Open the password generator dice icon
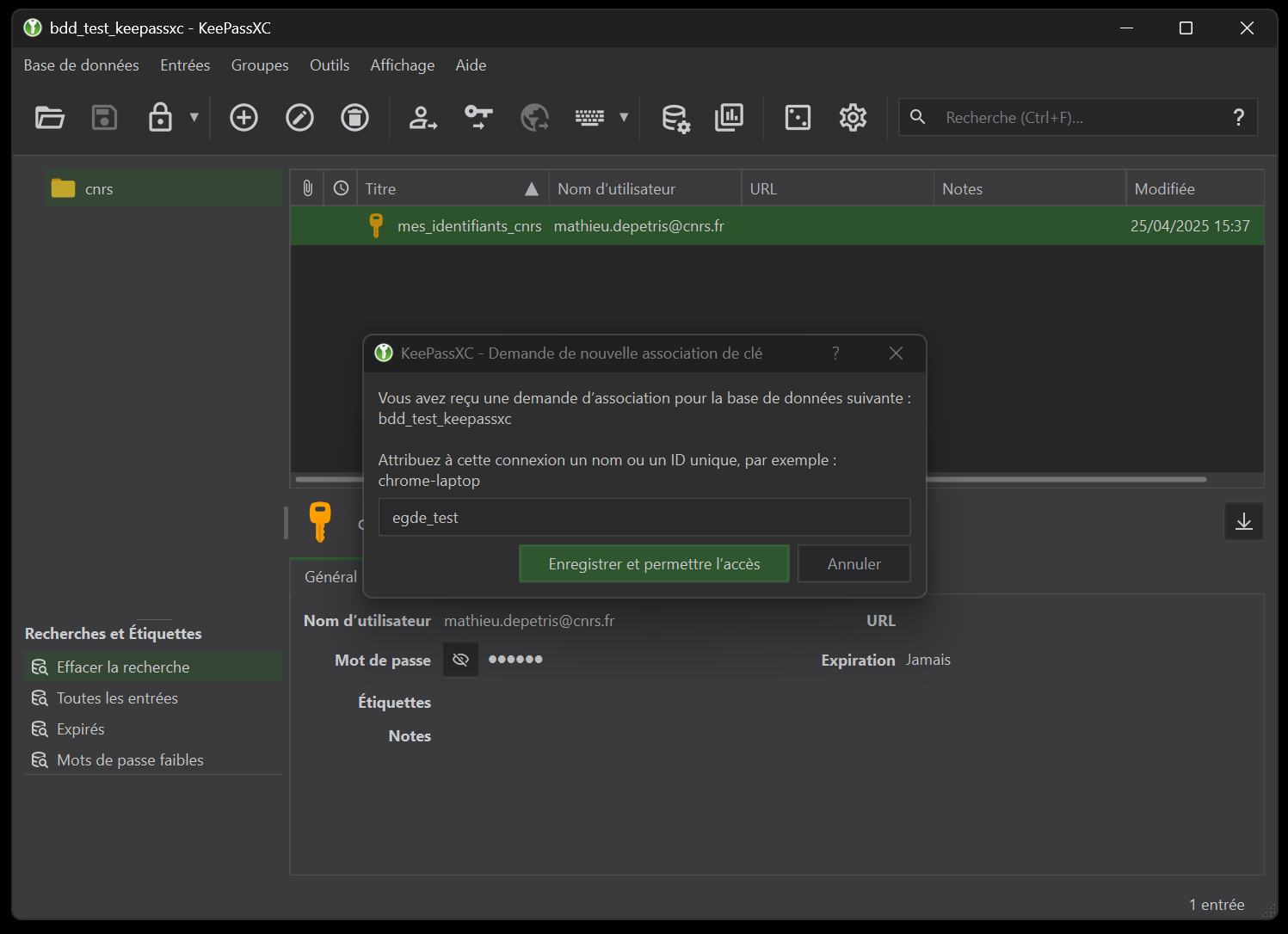The height and width of the screenshot is (934, 1288). pyautogui.click(x=798, y=117)
